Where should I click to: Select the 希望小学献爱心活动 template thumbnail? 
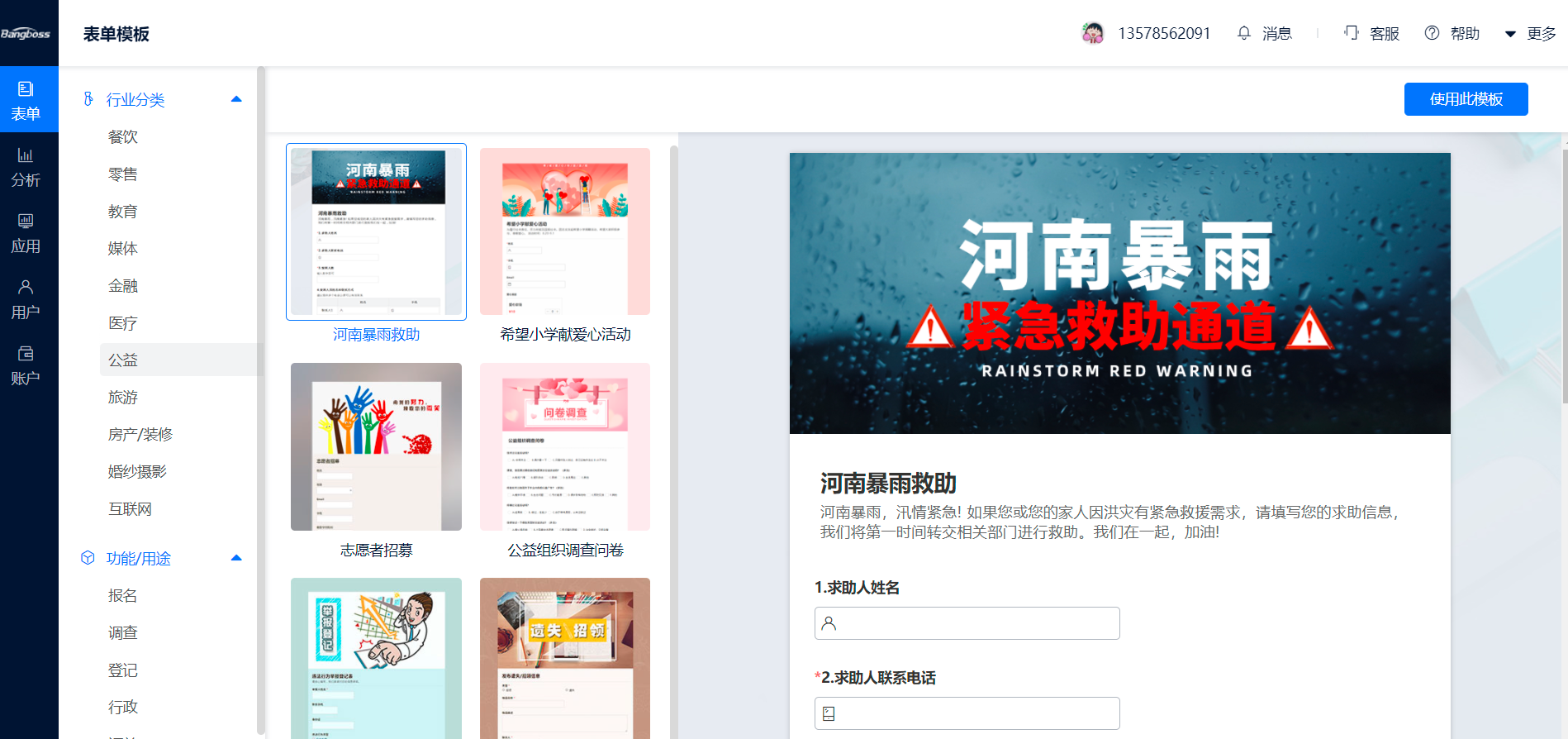coord(565,231)
